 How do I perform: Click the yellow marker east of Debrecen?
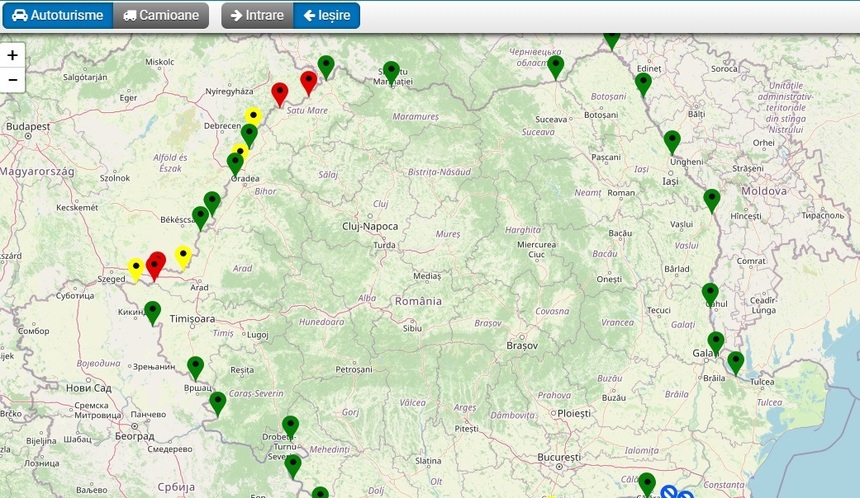(254, 116)
